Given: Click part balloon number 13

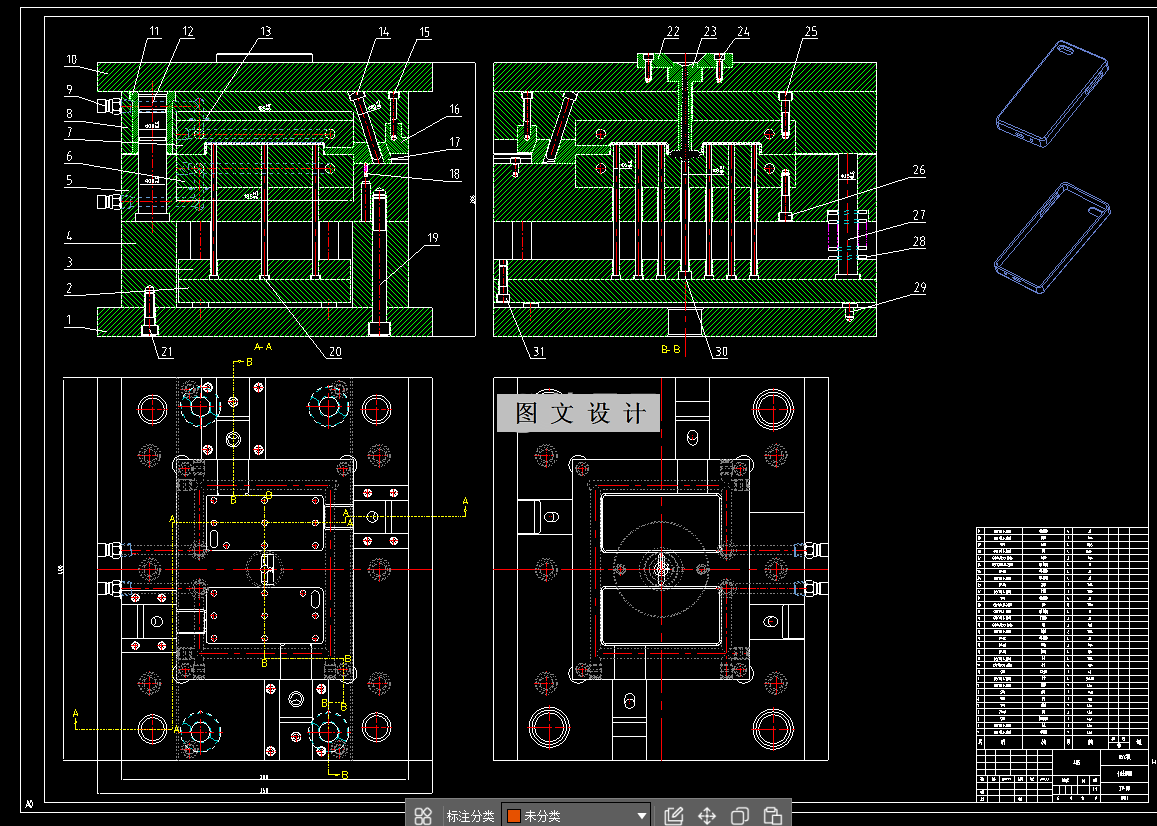Looking at the screenshot, I should 266,31.
